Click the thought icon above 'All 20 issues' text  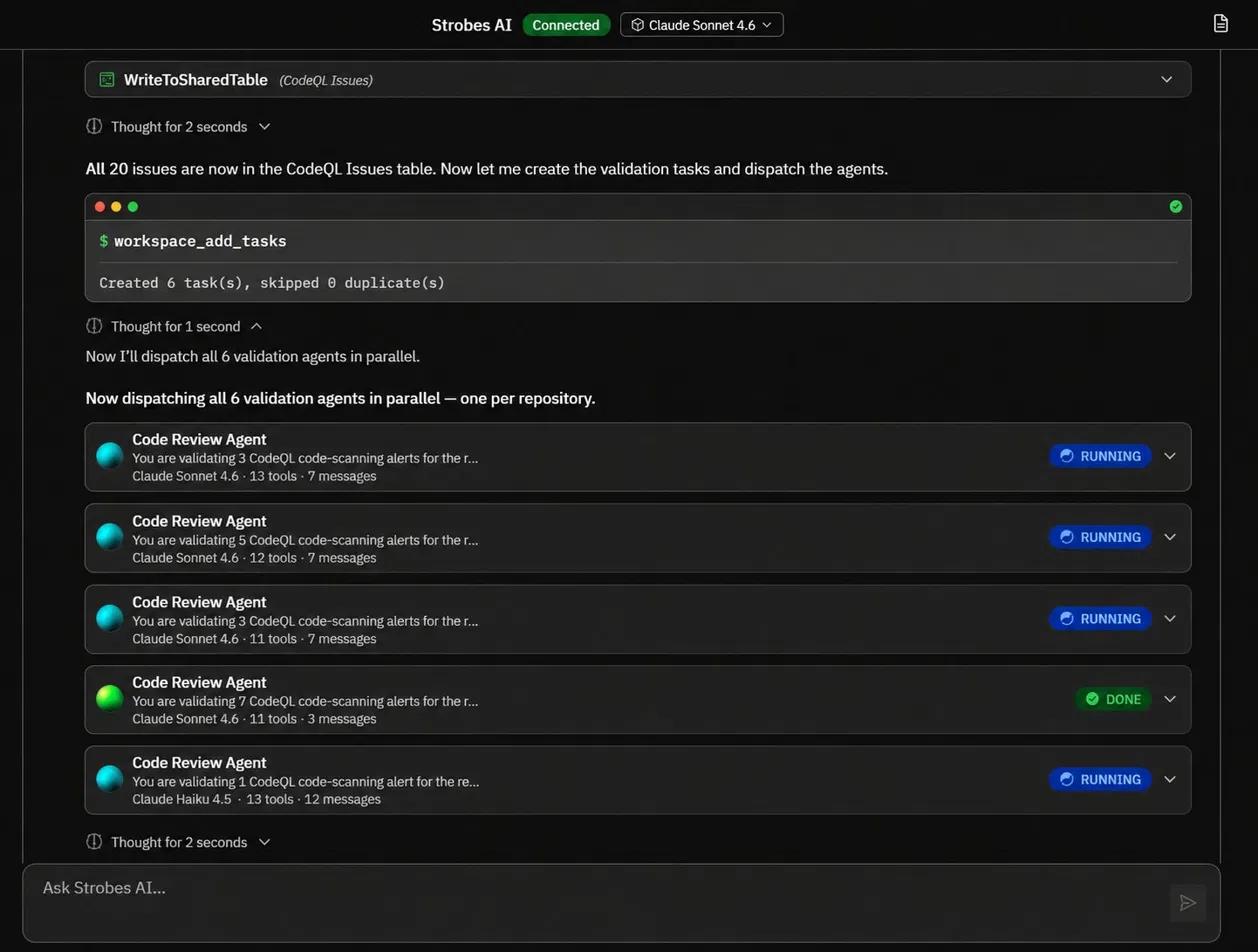[94, 127]
